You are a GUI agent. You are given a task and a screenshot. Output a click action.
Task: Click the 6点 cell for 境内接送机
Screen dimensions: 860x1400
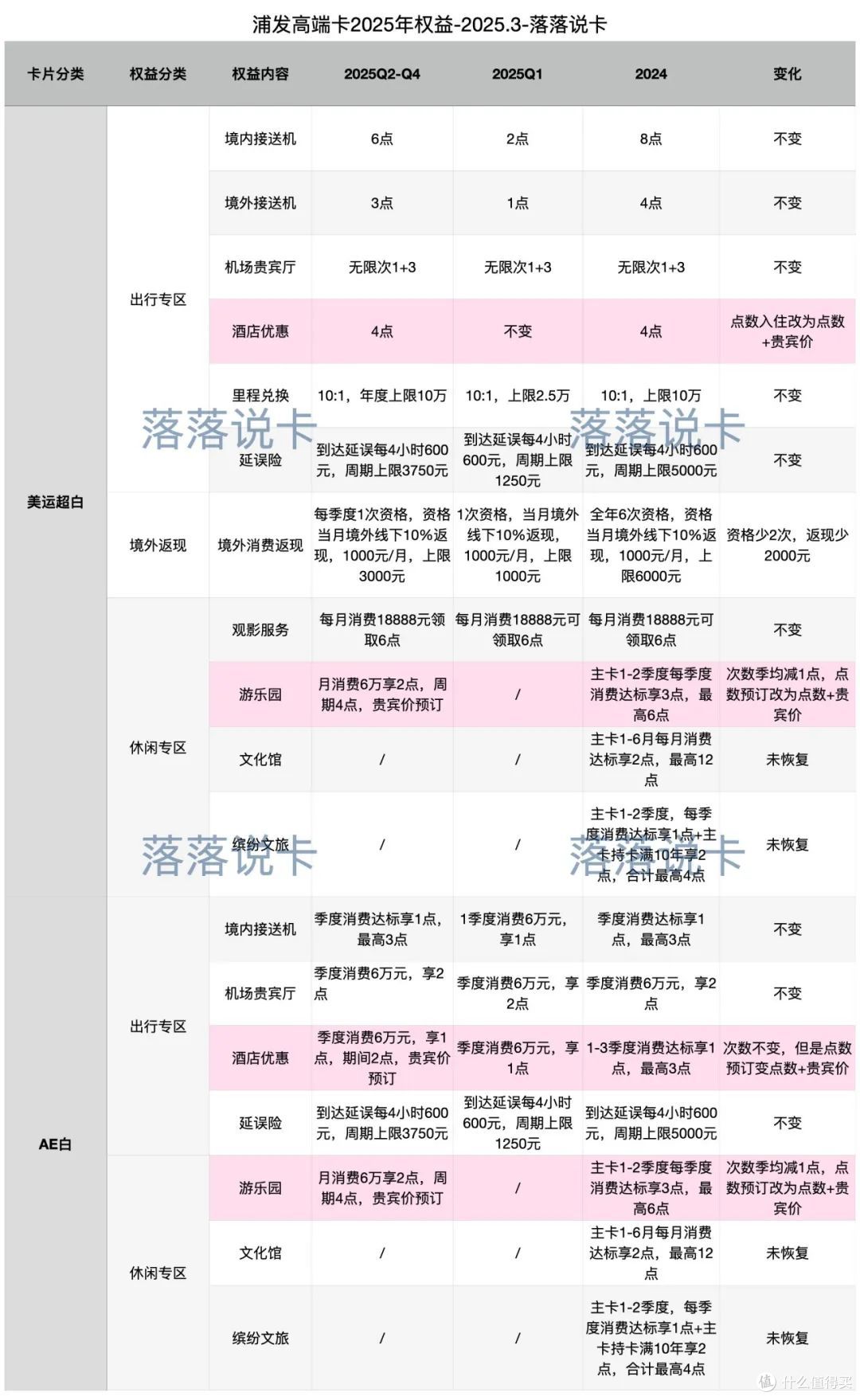click(382, 139)
